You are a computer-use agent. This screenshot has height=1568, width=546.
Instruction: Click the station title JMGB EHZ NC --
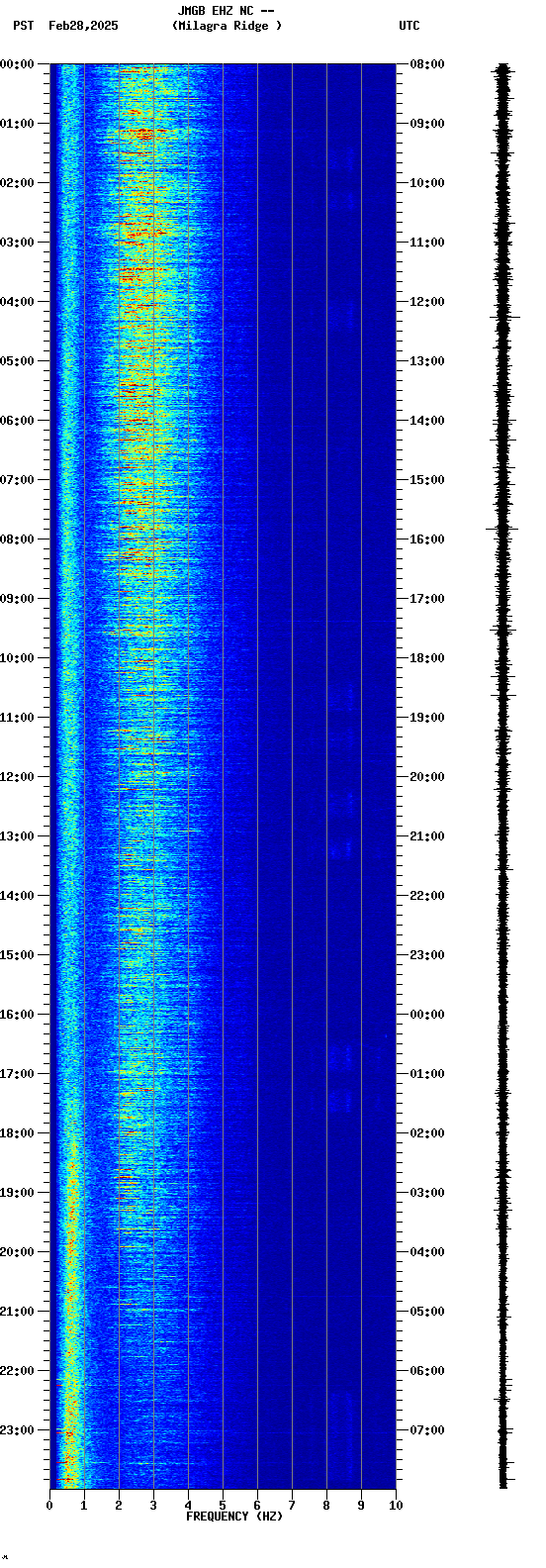[x=226, y=11]
